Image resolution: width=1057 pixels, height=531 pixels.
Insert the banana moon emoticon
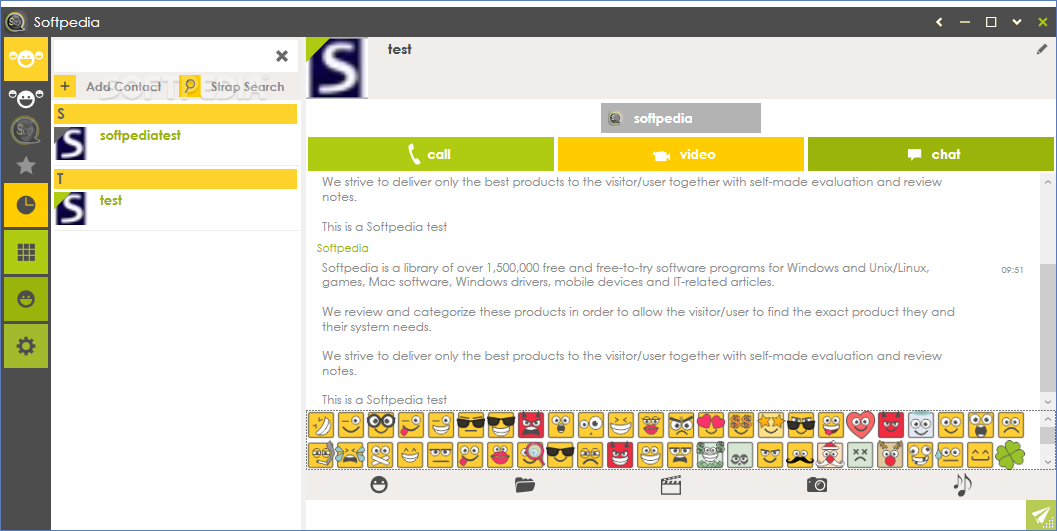point(322,425)
